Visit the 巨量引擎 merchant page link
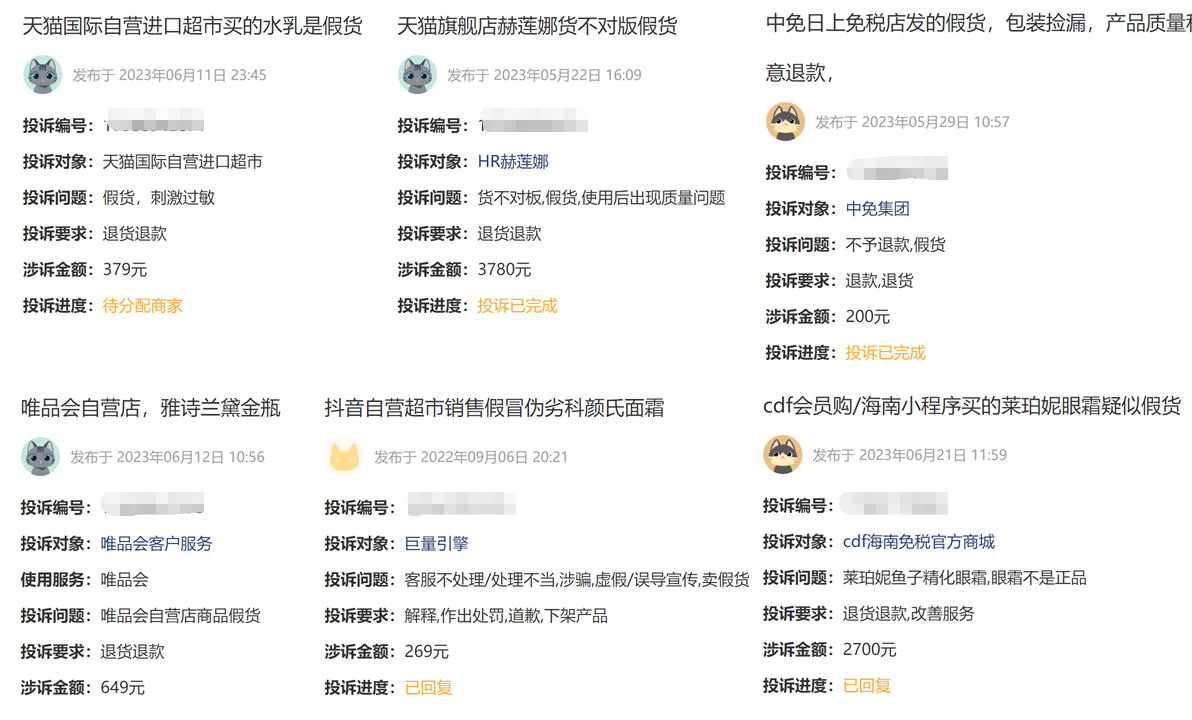Screen dimensions: 1192x720 [x=436, y=544]
